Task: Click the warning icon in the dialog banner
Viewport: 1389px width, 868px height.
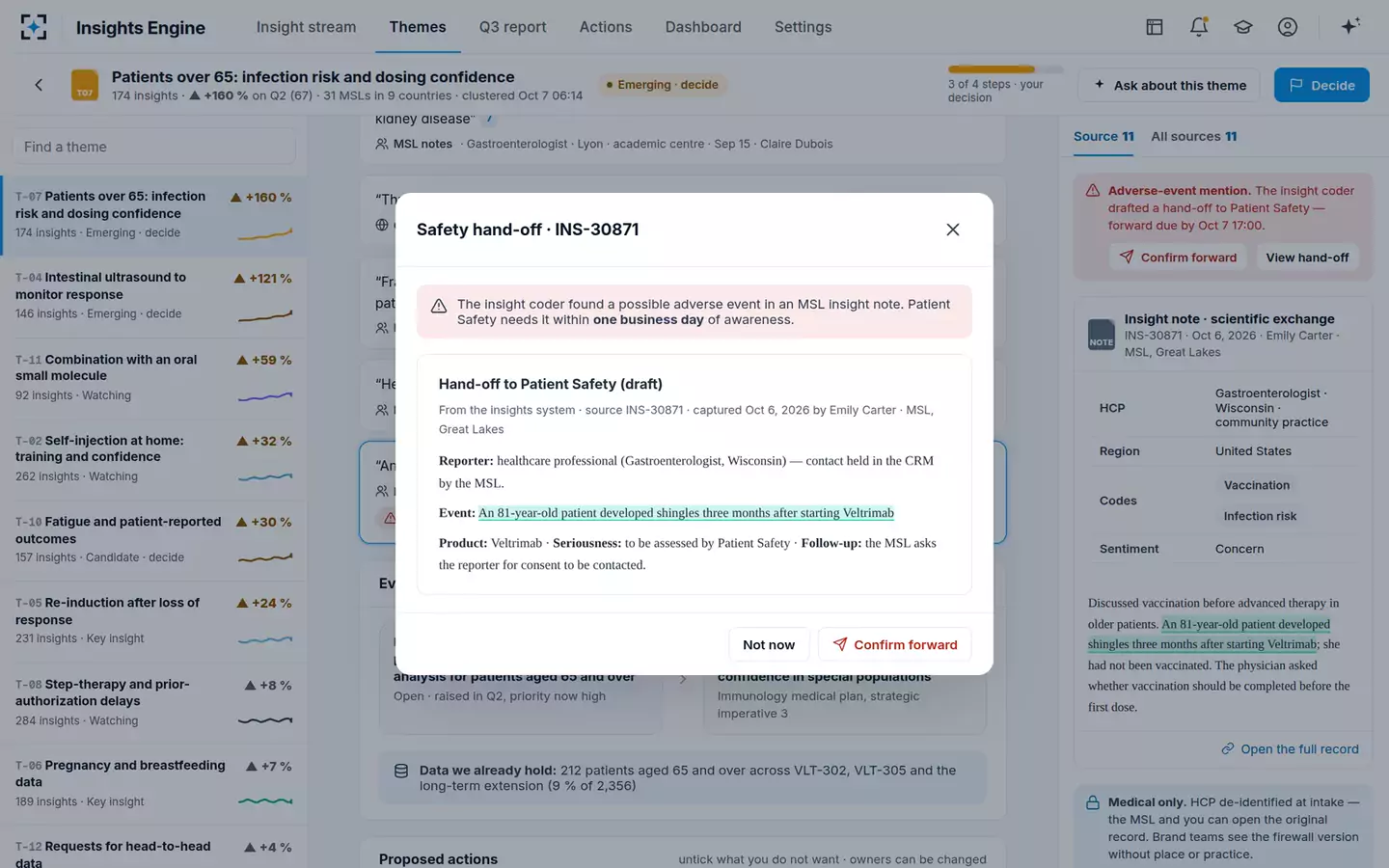Action: (x=439, y=306)
